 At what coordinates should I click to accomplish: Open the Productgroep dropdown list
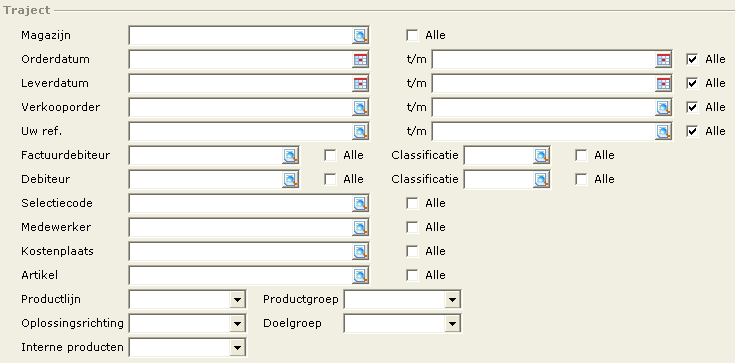click(452, 299)
